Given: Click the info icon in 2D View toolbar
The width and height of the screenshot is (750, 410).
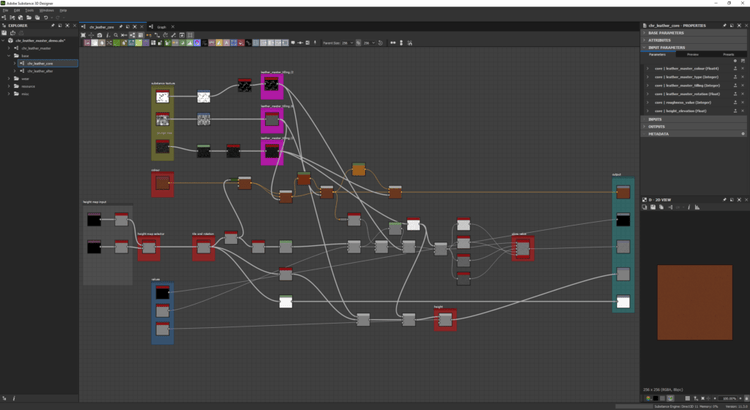Looking at the screenshot, I should (x=688, y=207).
